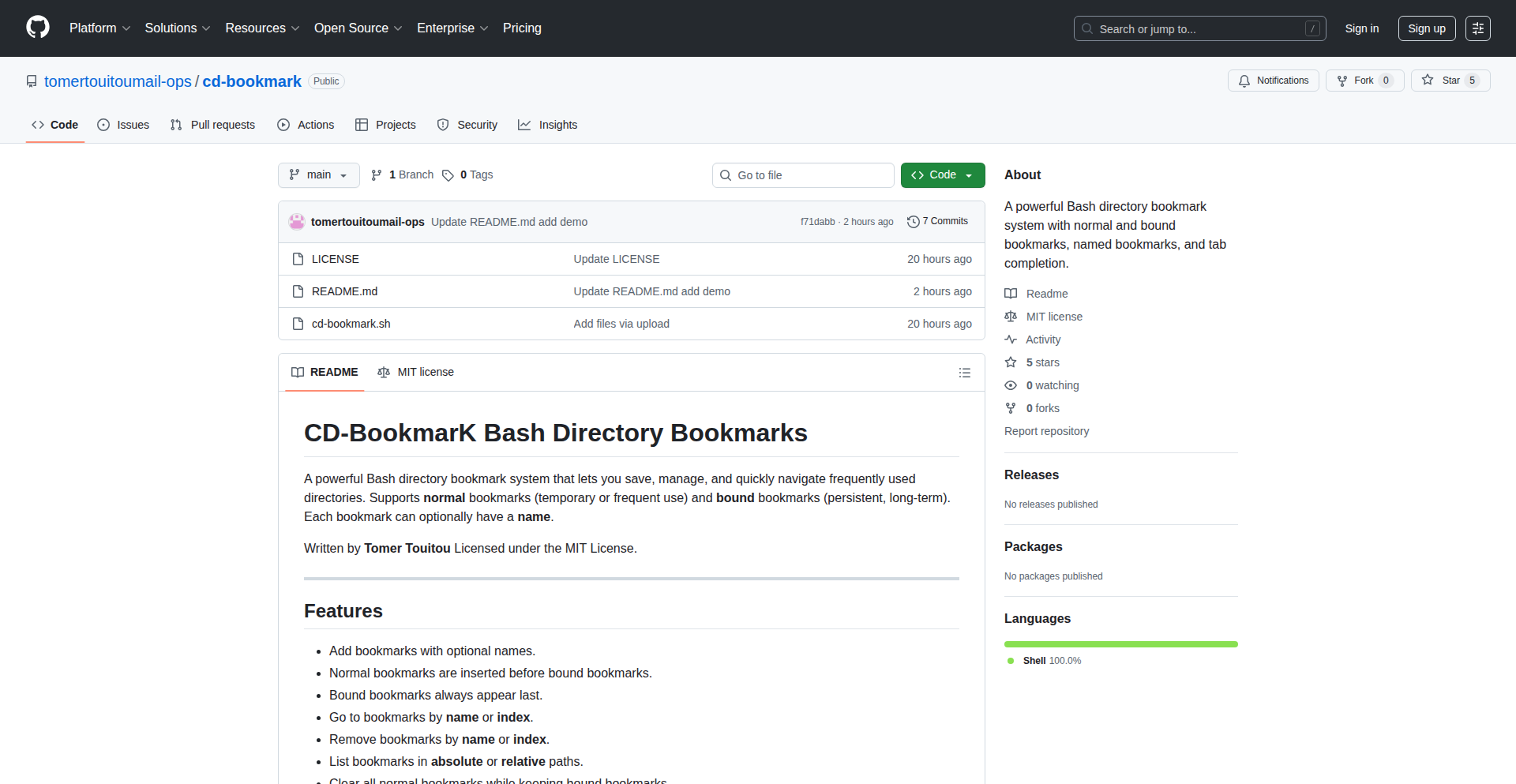Open the README outline list icon
The height and width of the screenshot is (784, 1516).
click(x=964, y=373)
